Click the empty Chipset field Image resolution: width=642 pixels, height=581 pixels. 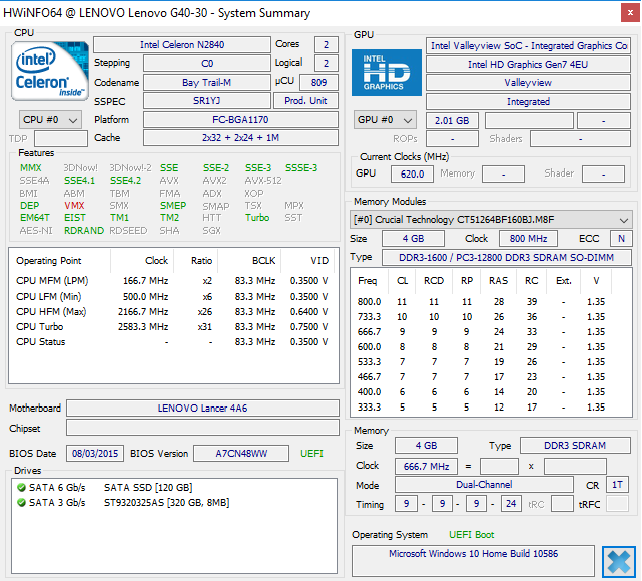(x=203, y=427)
